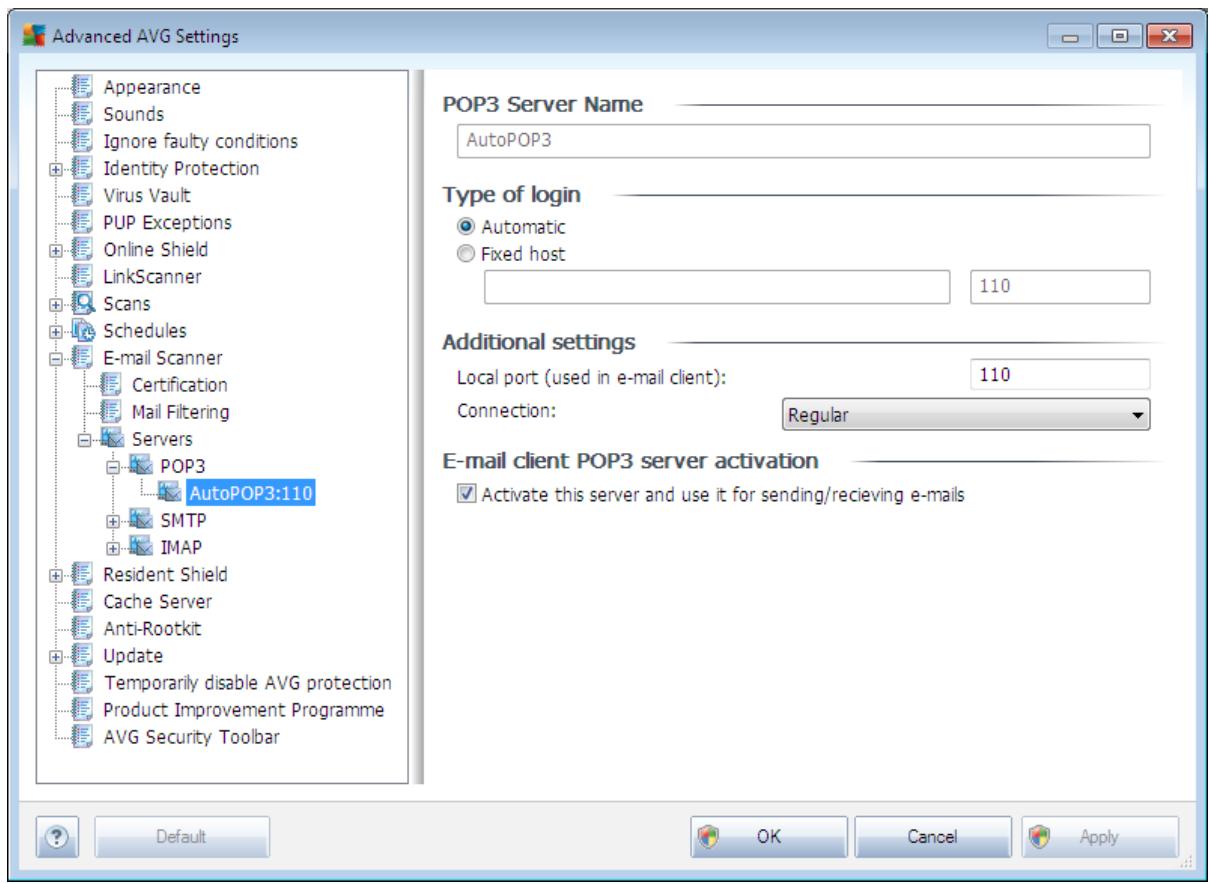
Task: Click the Fixed host address field
Action: [716, 286]
